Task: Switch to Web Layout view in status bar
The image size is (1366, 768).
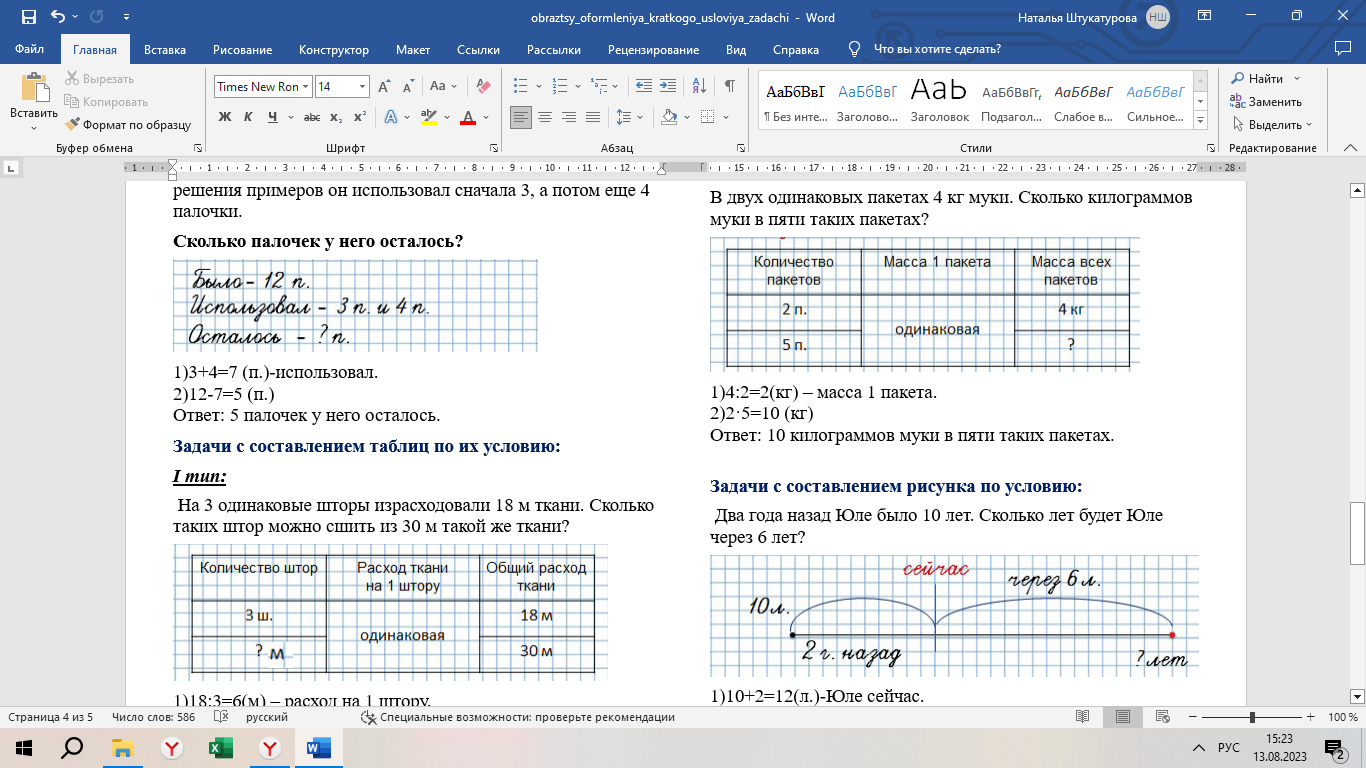Action: (x=1162, y=717)
